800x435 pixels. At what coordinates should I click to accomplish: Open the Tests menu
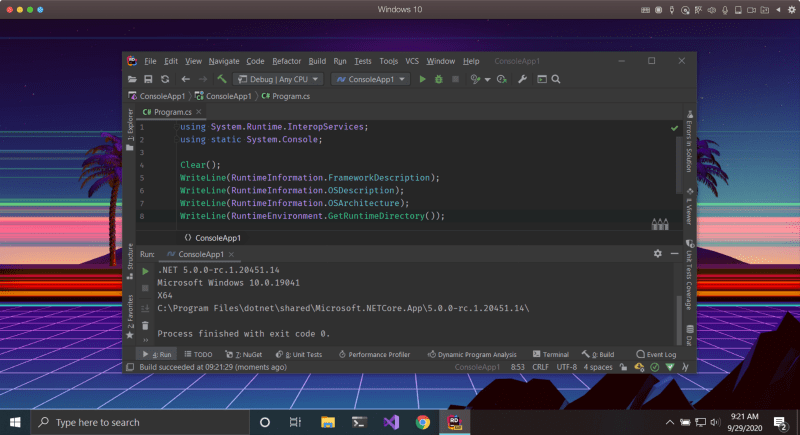pos(363,61)
